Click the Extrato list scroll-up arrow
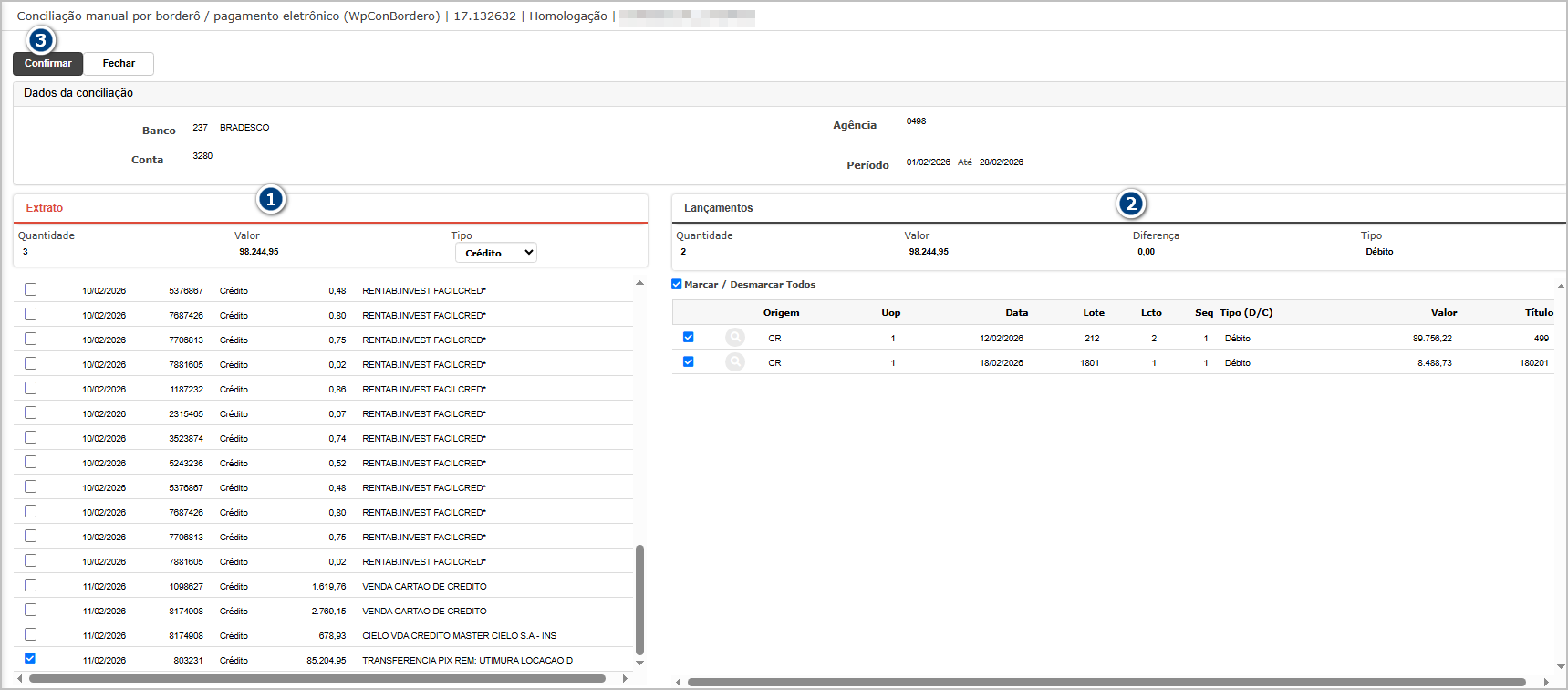The width and height of the screenshot is (1568, 690). point(639,284)
